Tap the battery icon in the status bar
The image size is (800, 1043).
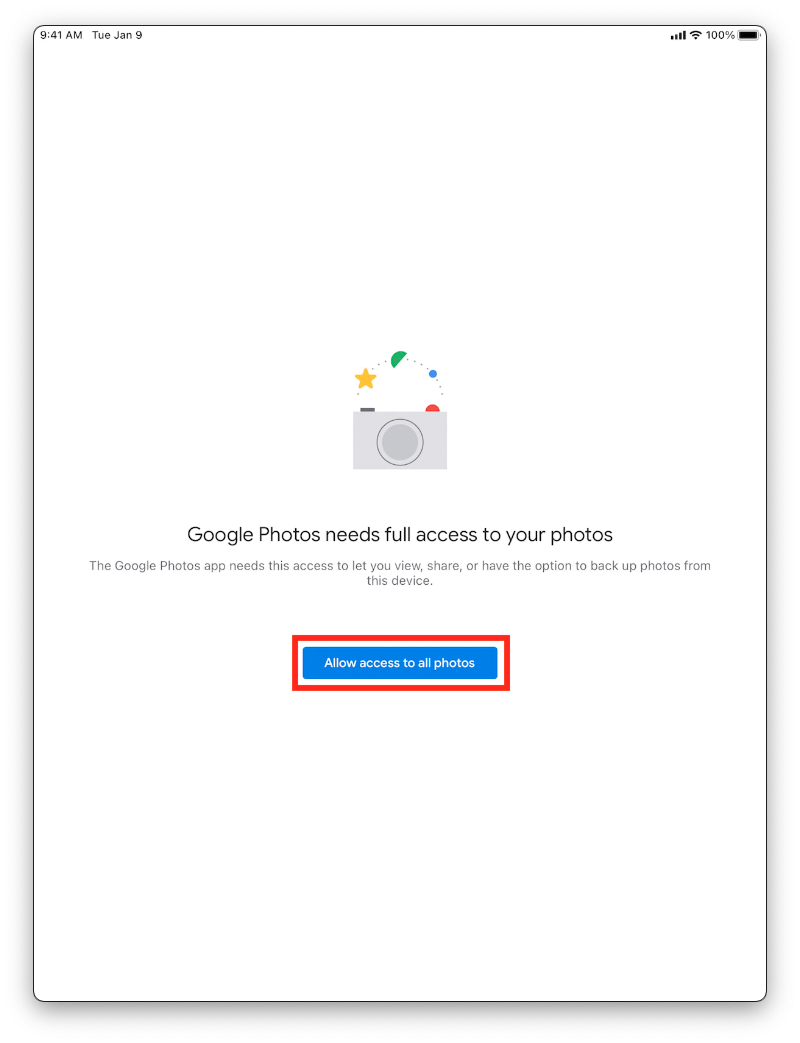[749, 35]
